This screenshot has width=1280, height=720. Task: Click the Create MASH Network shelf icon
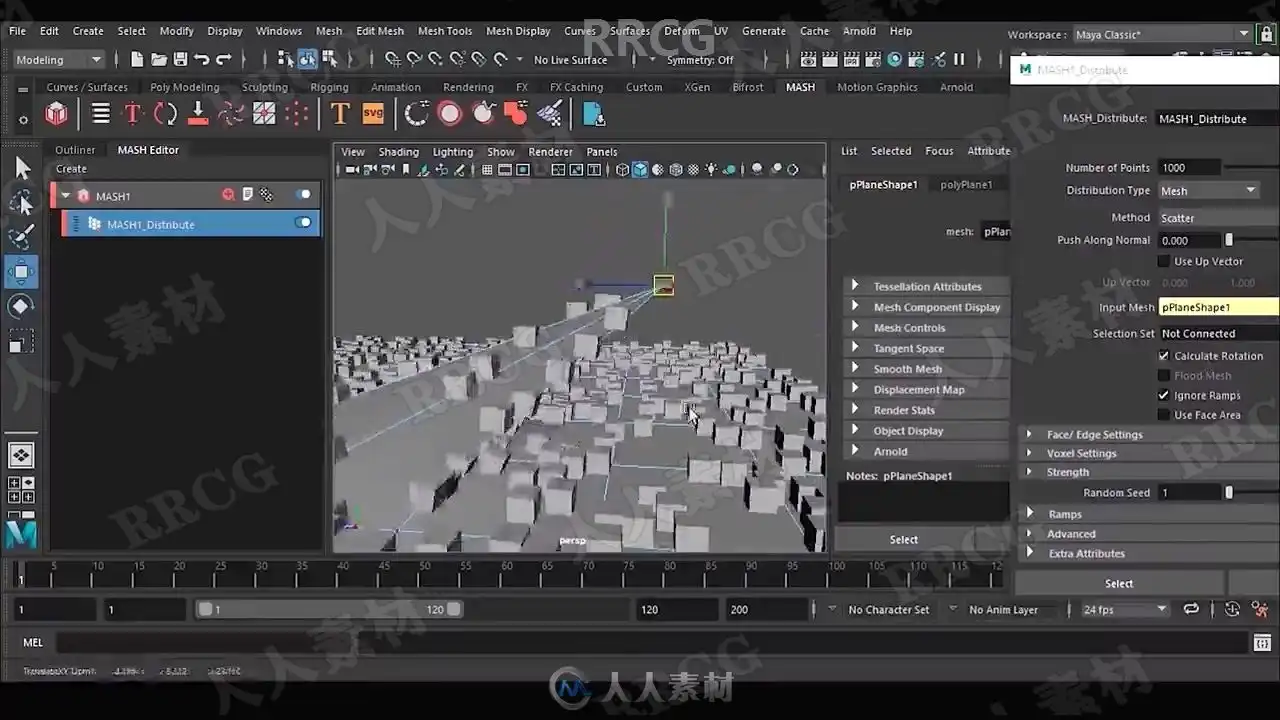click(x=57, y=114)
